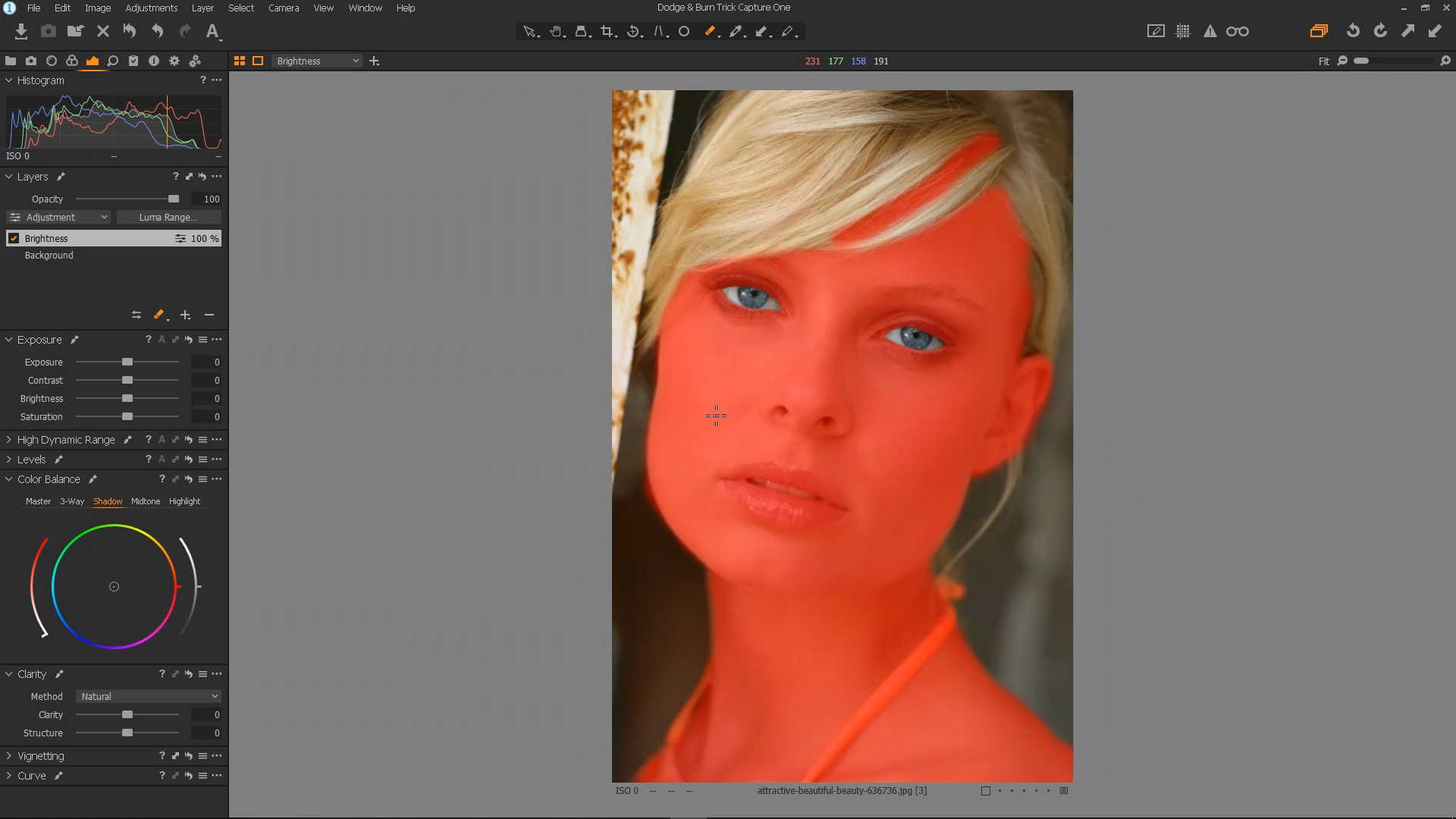Open the Clarity Method Natural dropdown
This screenshot has width=1456, height=819.
(149, 696)
